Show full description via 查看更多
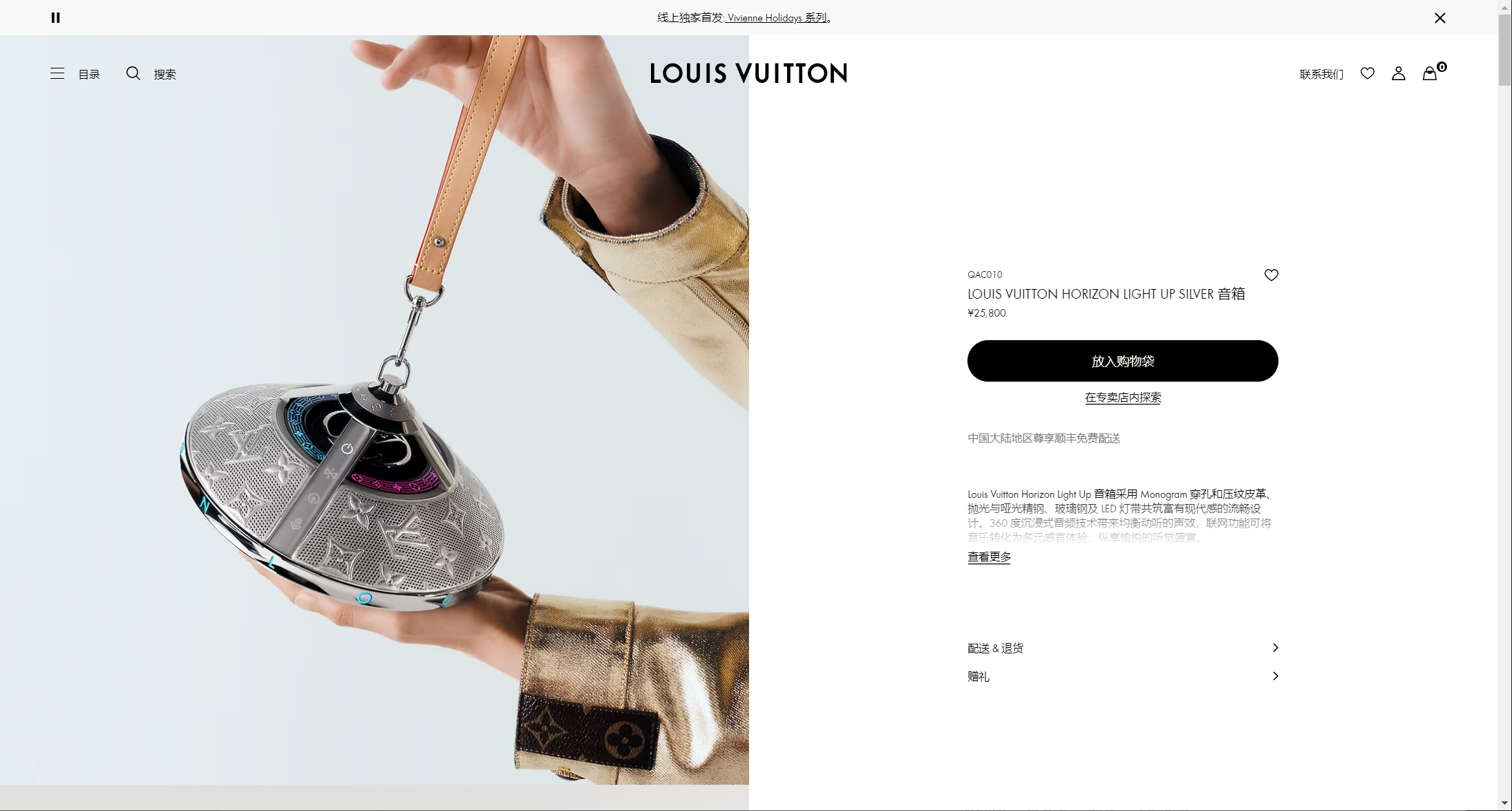1512x811 pixels. [989, 557]
